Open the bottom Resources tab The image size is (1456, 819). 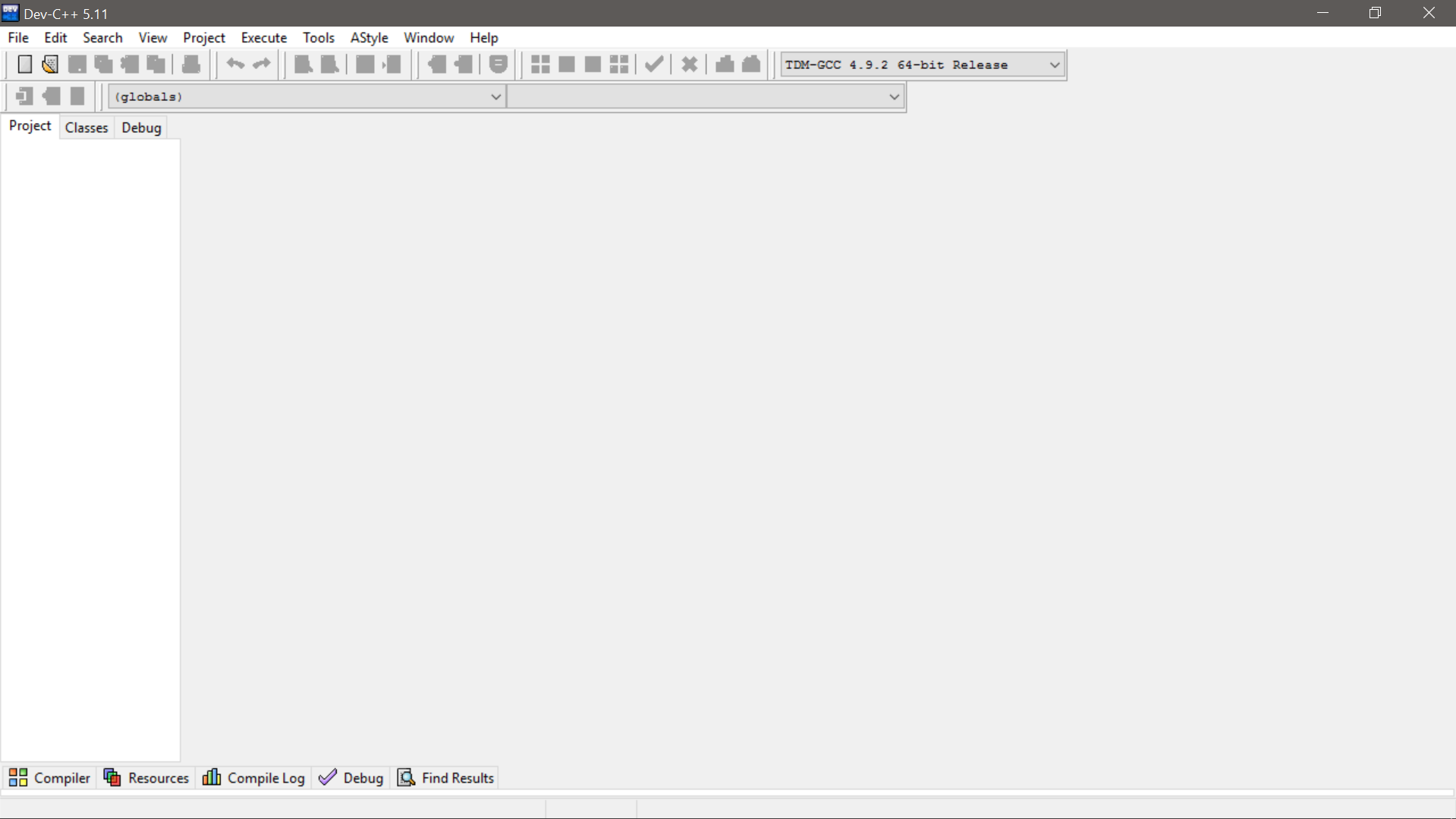[146, 778]
